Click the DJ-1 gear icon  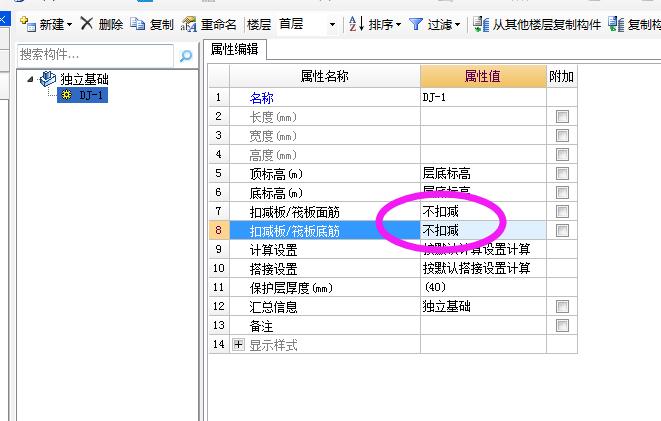pos(67,95)
